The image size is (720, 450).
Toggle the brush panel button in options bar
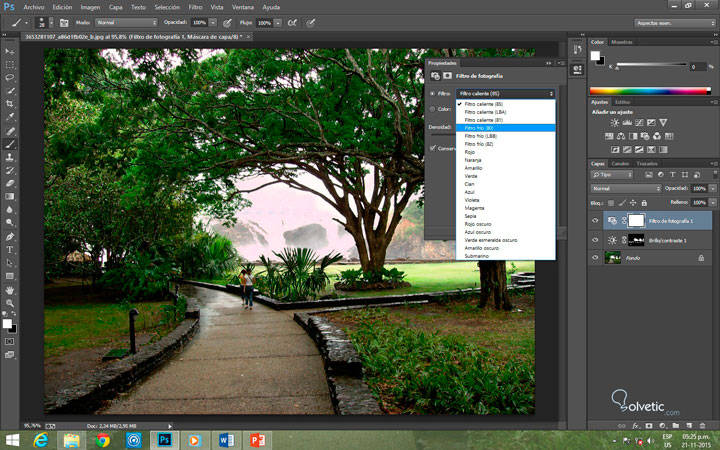click(x=64, y=22)
